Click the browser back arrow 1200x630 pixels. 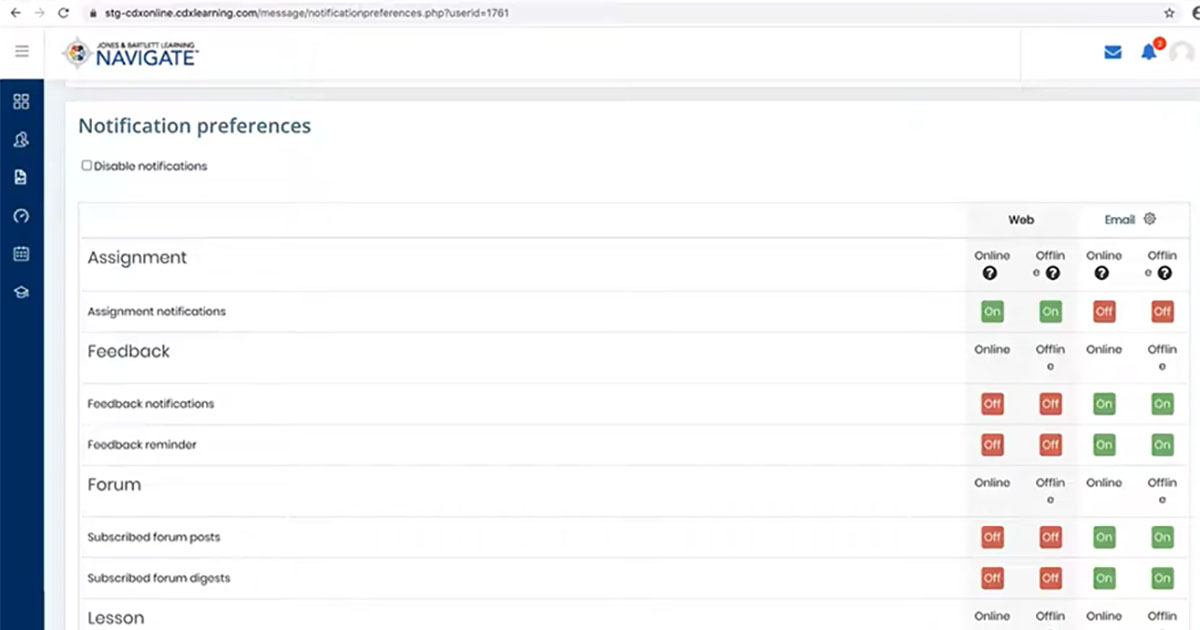tap(15, 13)
